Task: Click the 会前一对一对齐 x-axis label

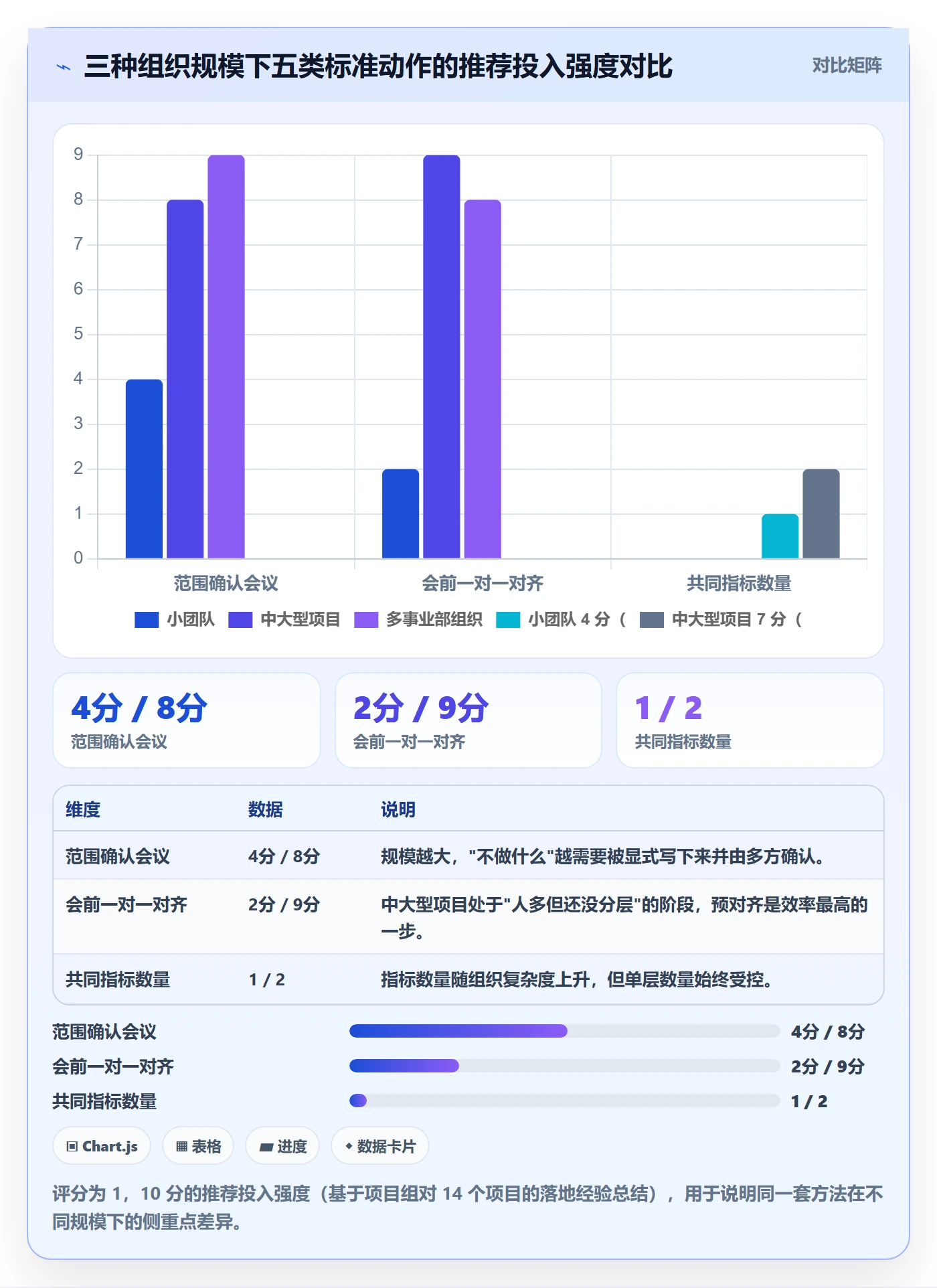Action: pyautogui.click(x=483, y=584)
